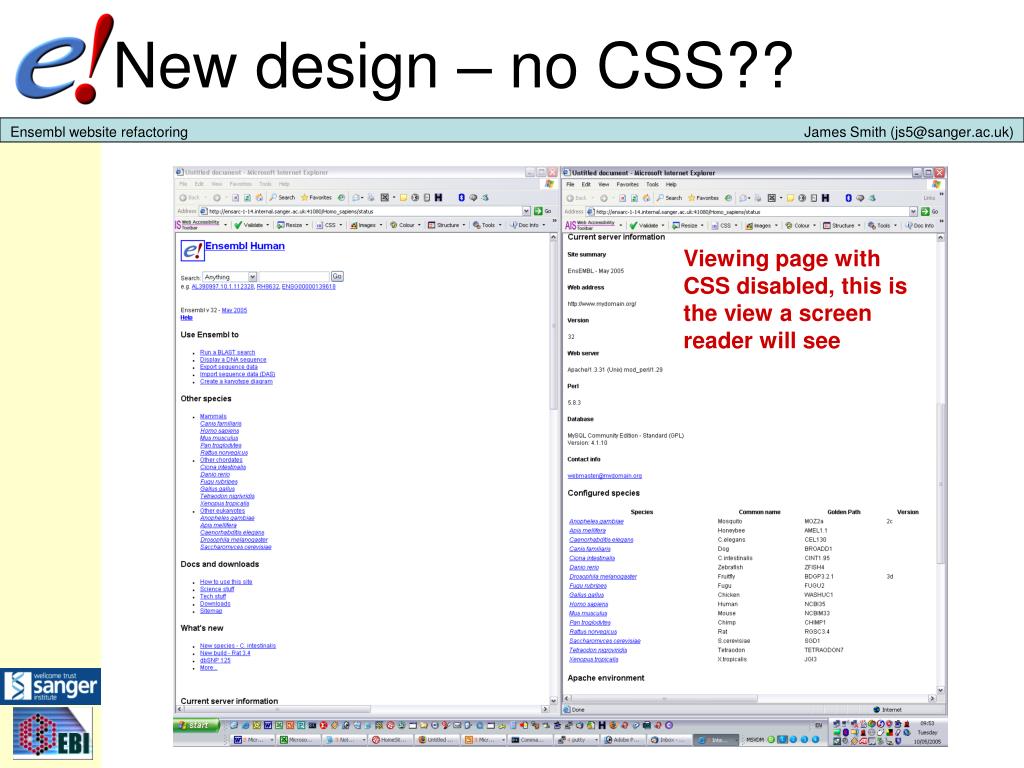The image size is (1024, 768).
Task: Click Structure button in left accessibility toolbar
Action: (443, 225)
